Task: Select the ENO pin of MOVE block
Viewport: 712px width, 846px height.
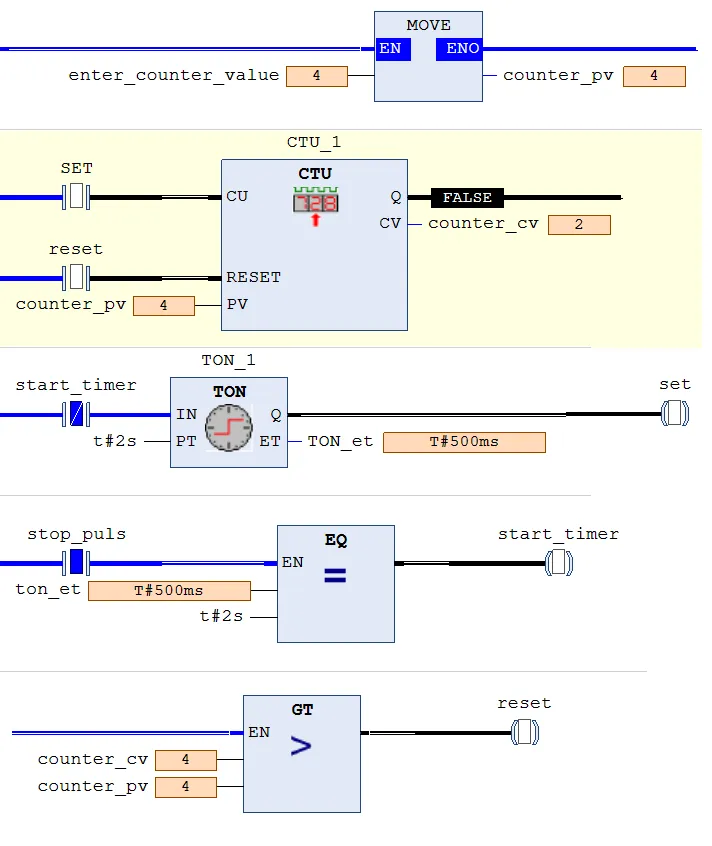Action: (x=460, y=49)
